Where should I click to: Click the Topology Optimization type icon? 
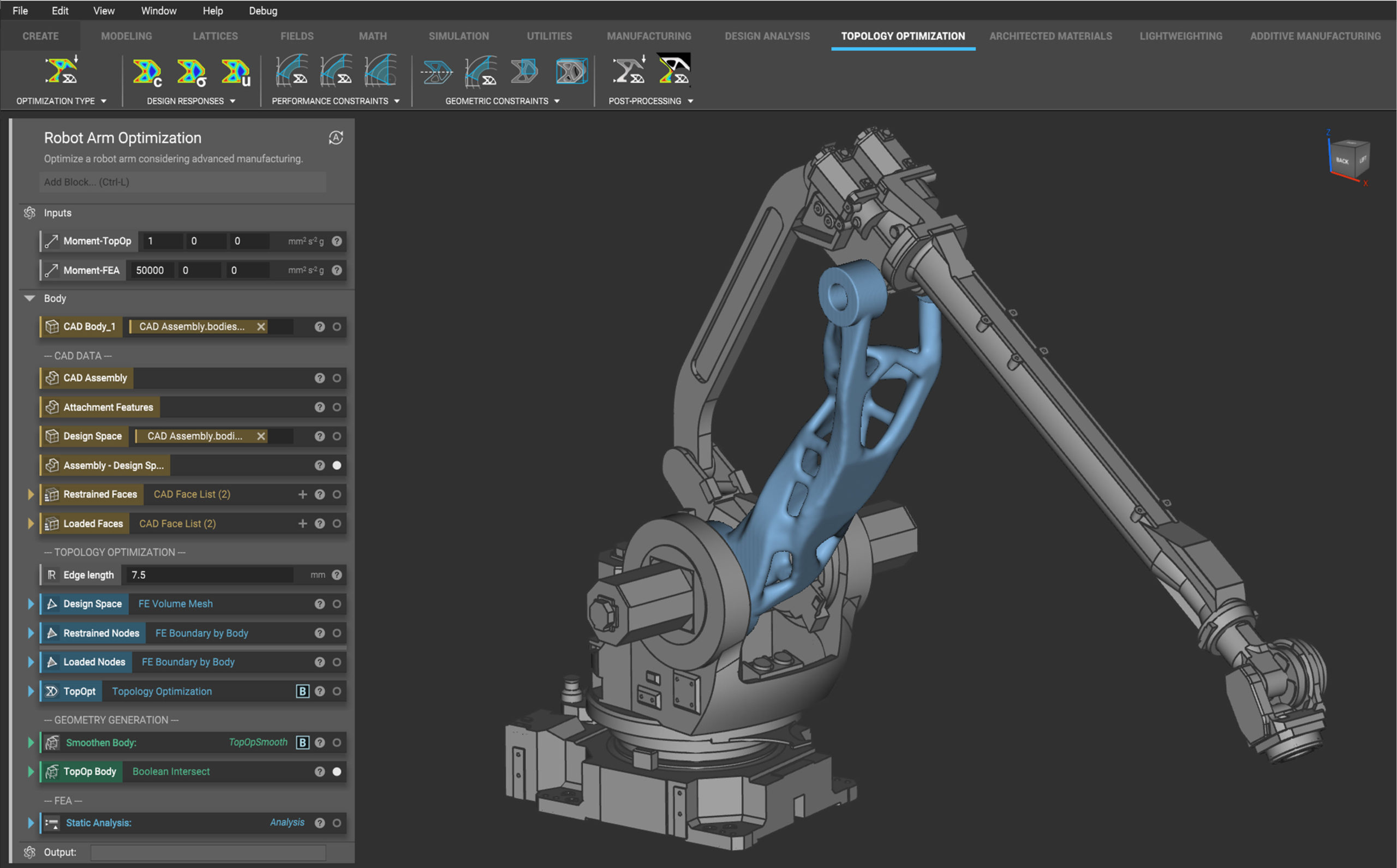[x=62, y=71]
